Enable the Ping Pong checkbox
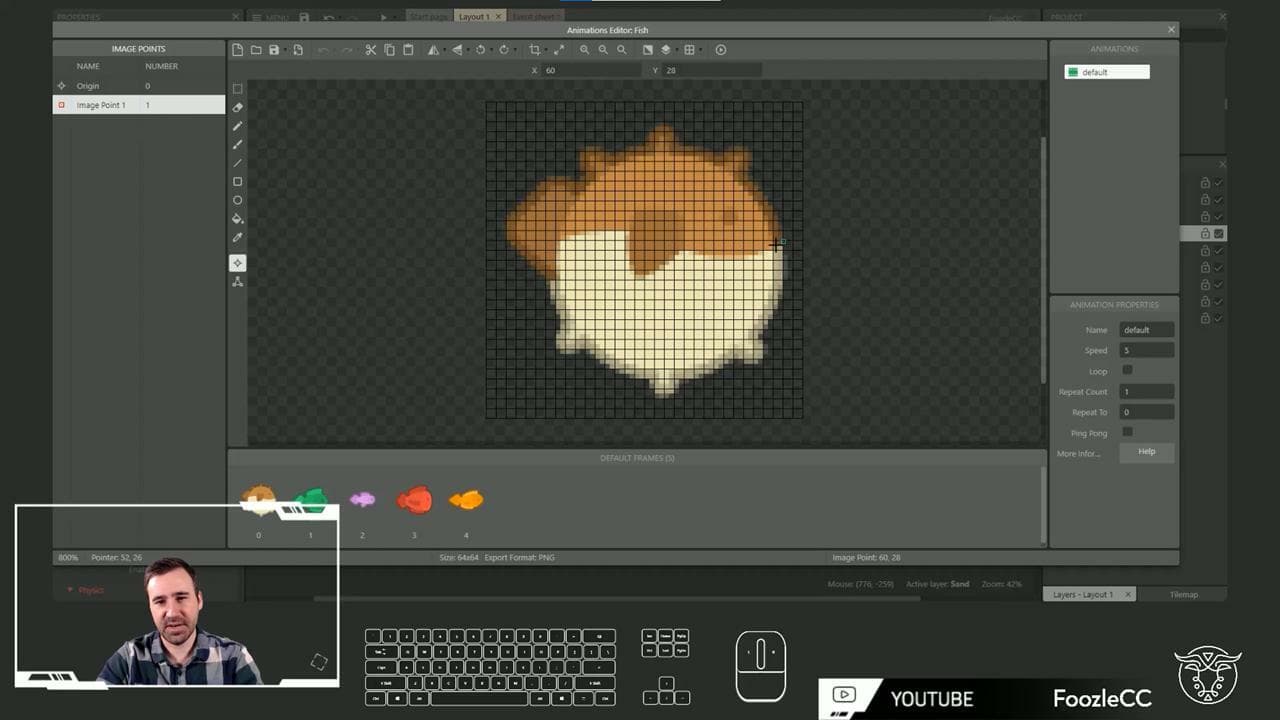The height and width of the screenshot is (720, 1280). 1127,432
